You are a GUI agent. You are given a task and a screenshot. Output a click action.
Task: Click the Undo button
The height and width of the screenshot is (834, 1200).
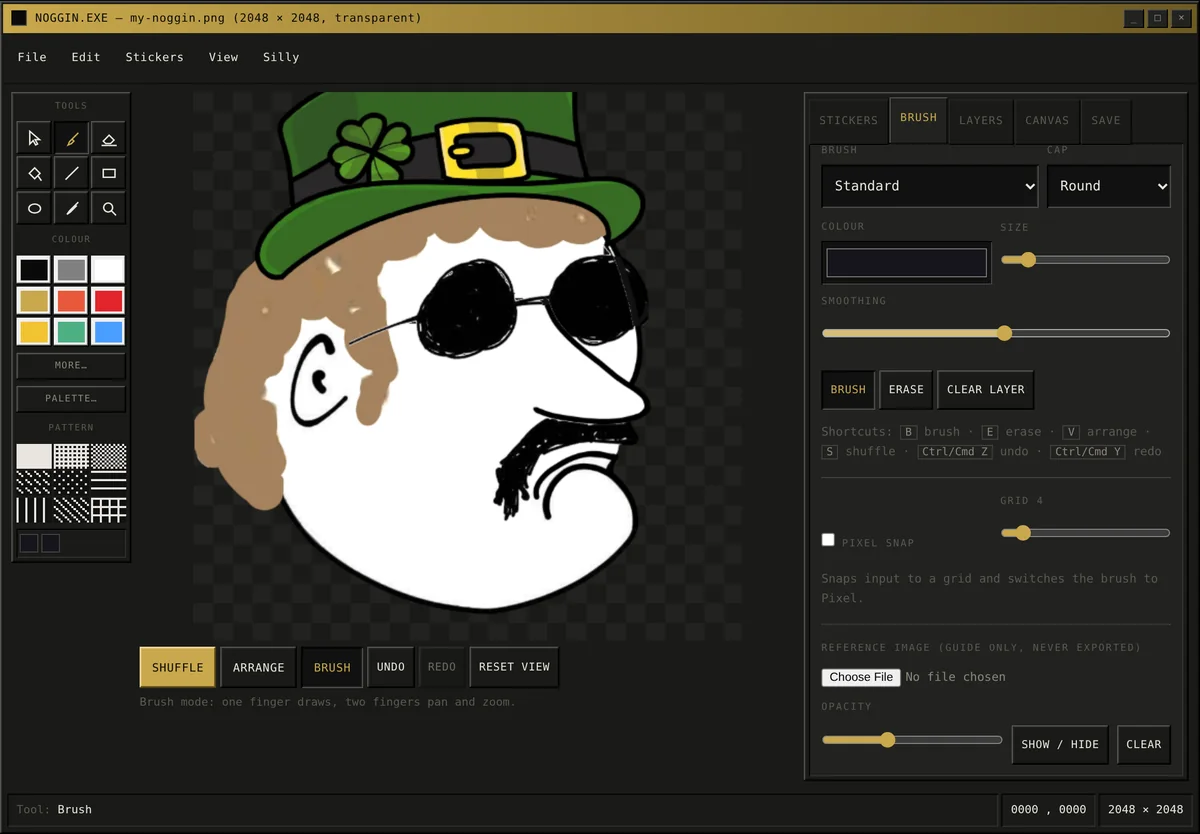pyautogui.click(x=391, y=667)
